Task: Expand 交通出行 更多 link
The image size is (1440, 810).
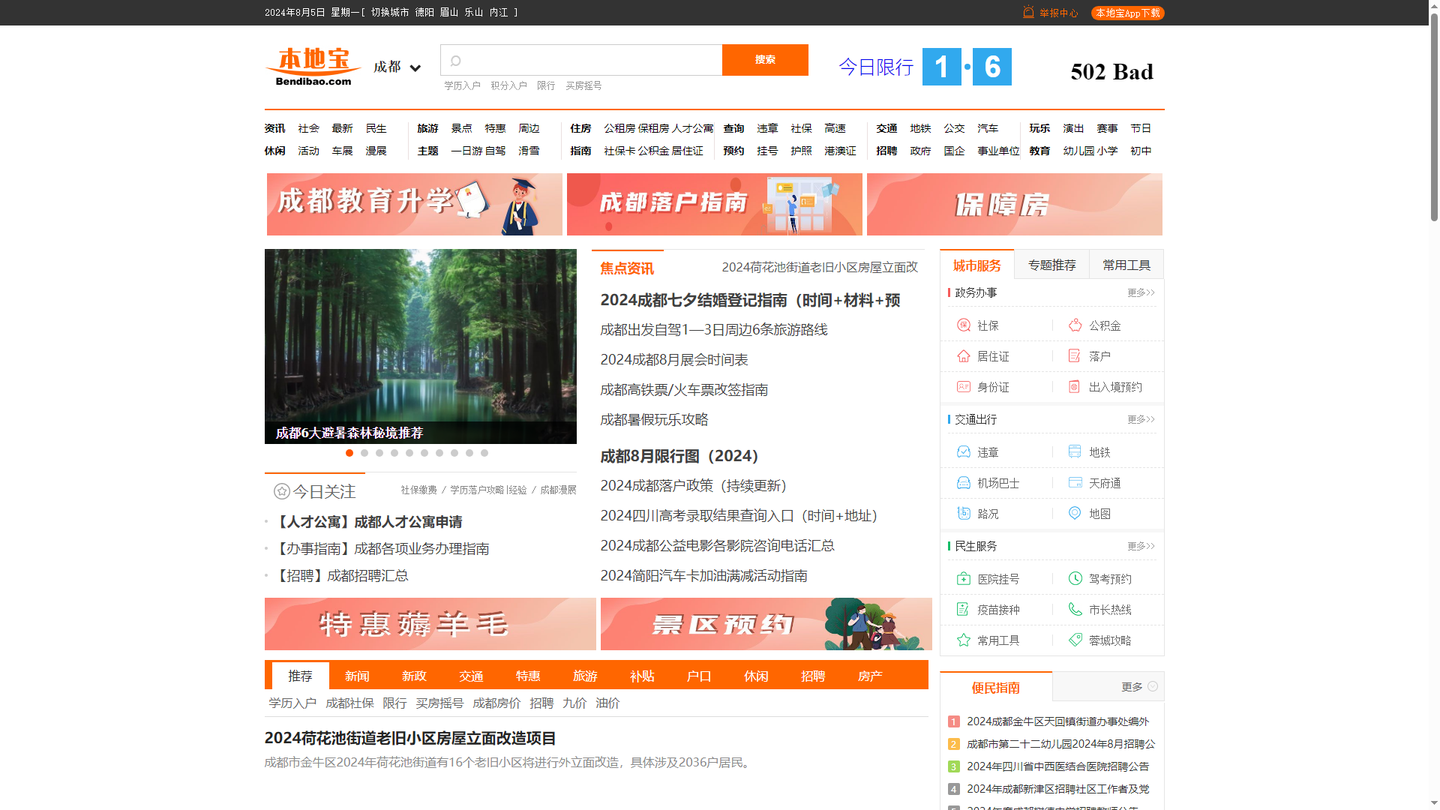Action: click(1141, 420)
